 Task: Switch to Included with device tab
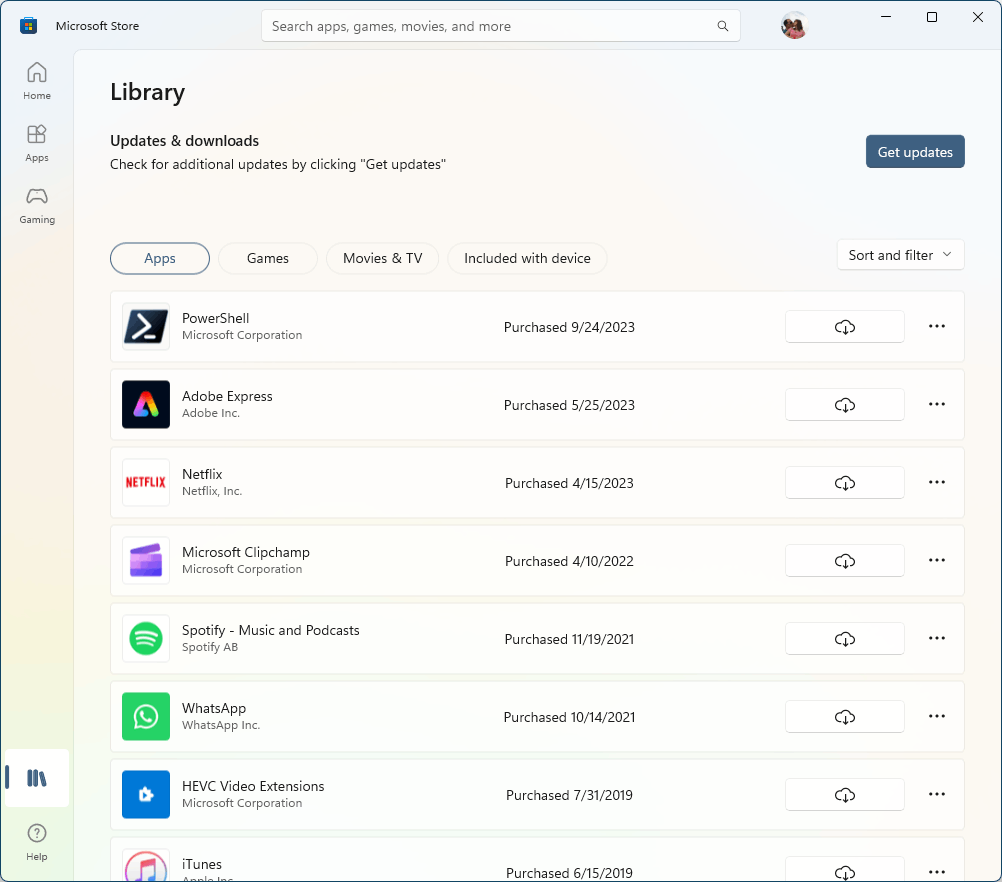tap(527, 258)
